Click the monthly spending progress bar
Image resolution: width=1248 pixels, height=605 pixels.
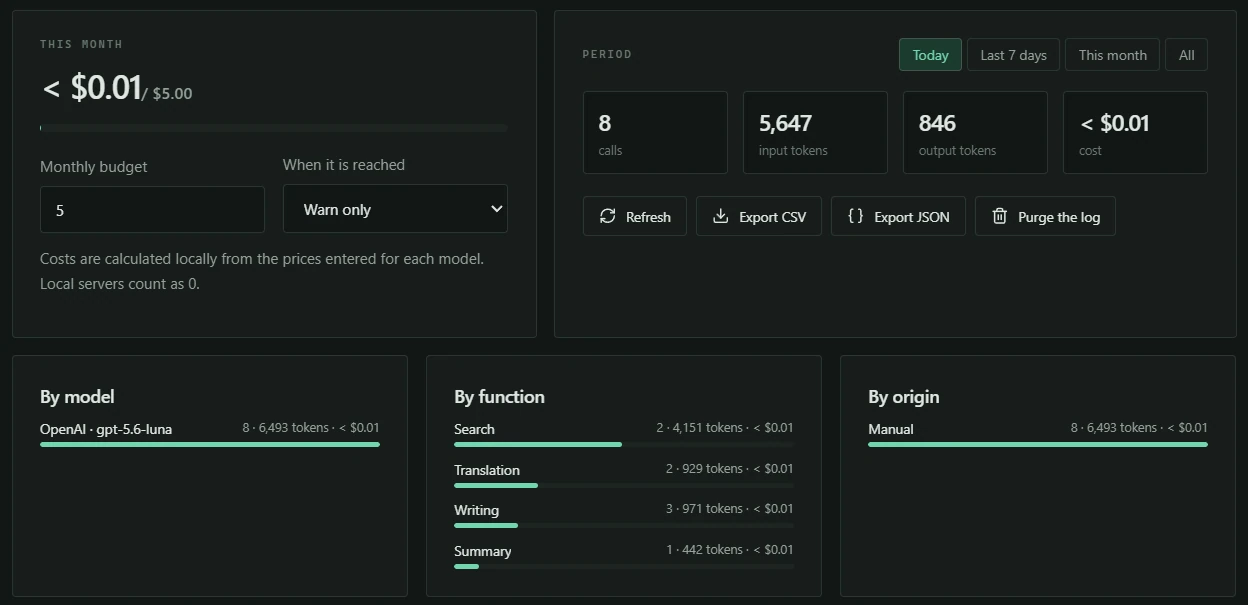pyautogui.click(x=273, y=128)
